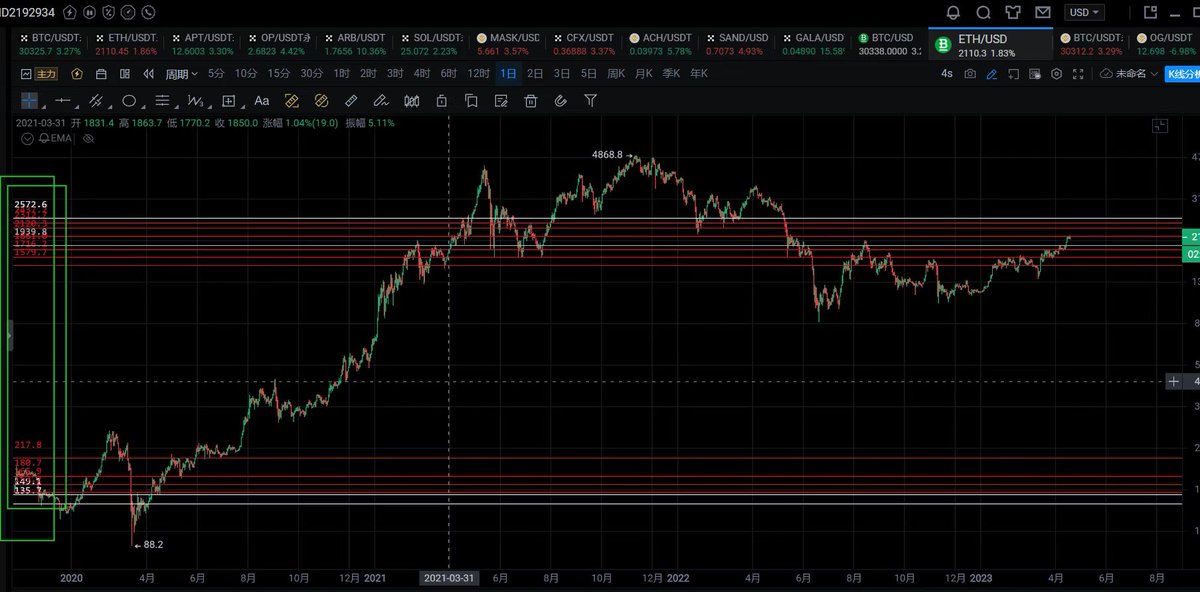The image size is (1200, 592).
Task: Open the GALA/USD ticker tab
Action: coord(814,44)
